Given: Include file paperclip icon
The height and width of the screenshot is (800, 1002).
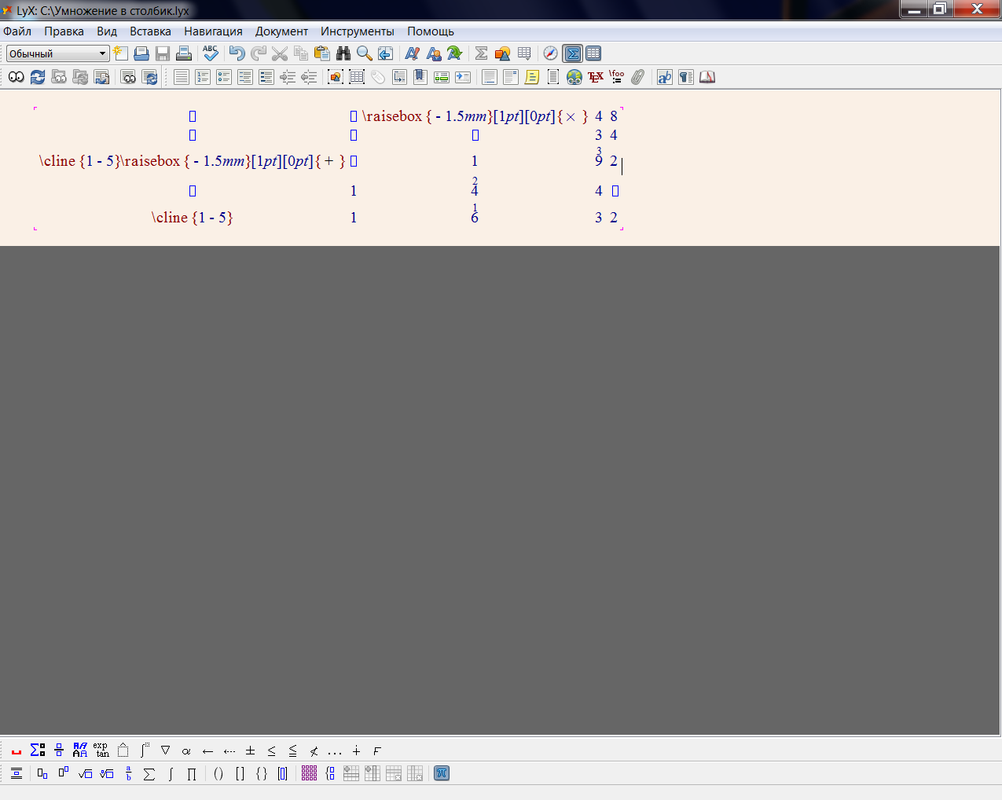Looking at the screenshot, I should pyautogui.click(x=638, y=77).
